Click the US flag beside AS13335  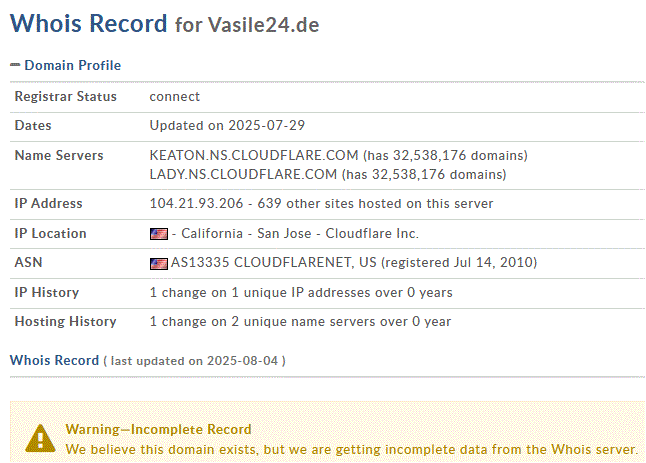158,264
